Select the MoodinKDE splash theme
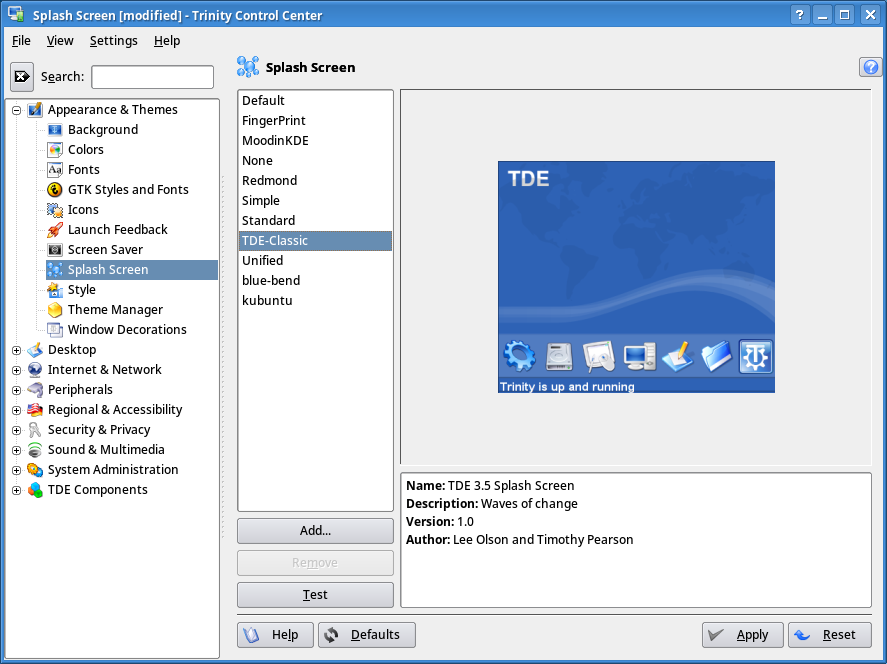Viewport: 887px width, 664px height. [315, 141]
